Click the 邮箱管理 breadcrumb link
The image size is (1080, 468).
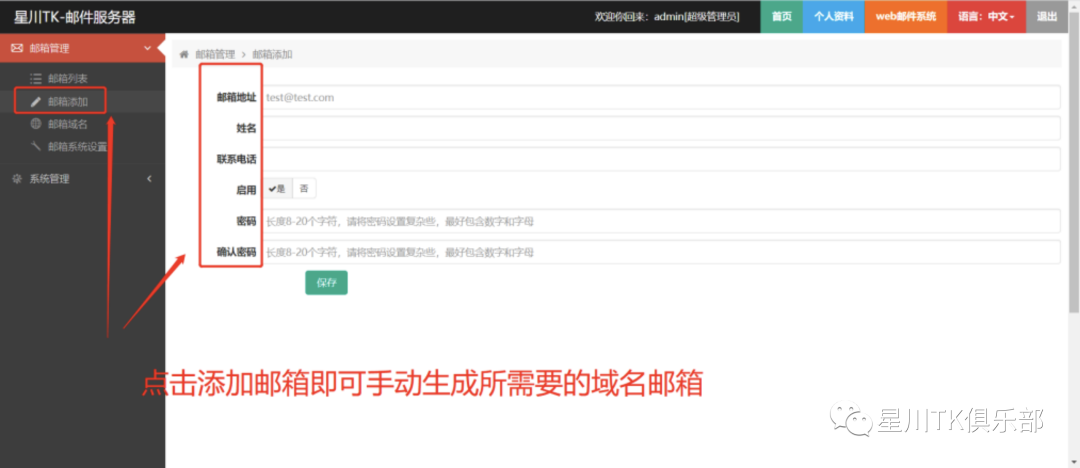(215, 54)
